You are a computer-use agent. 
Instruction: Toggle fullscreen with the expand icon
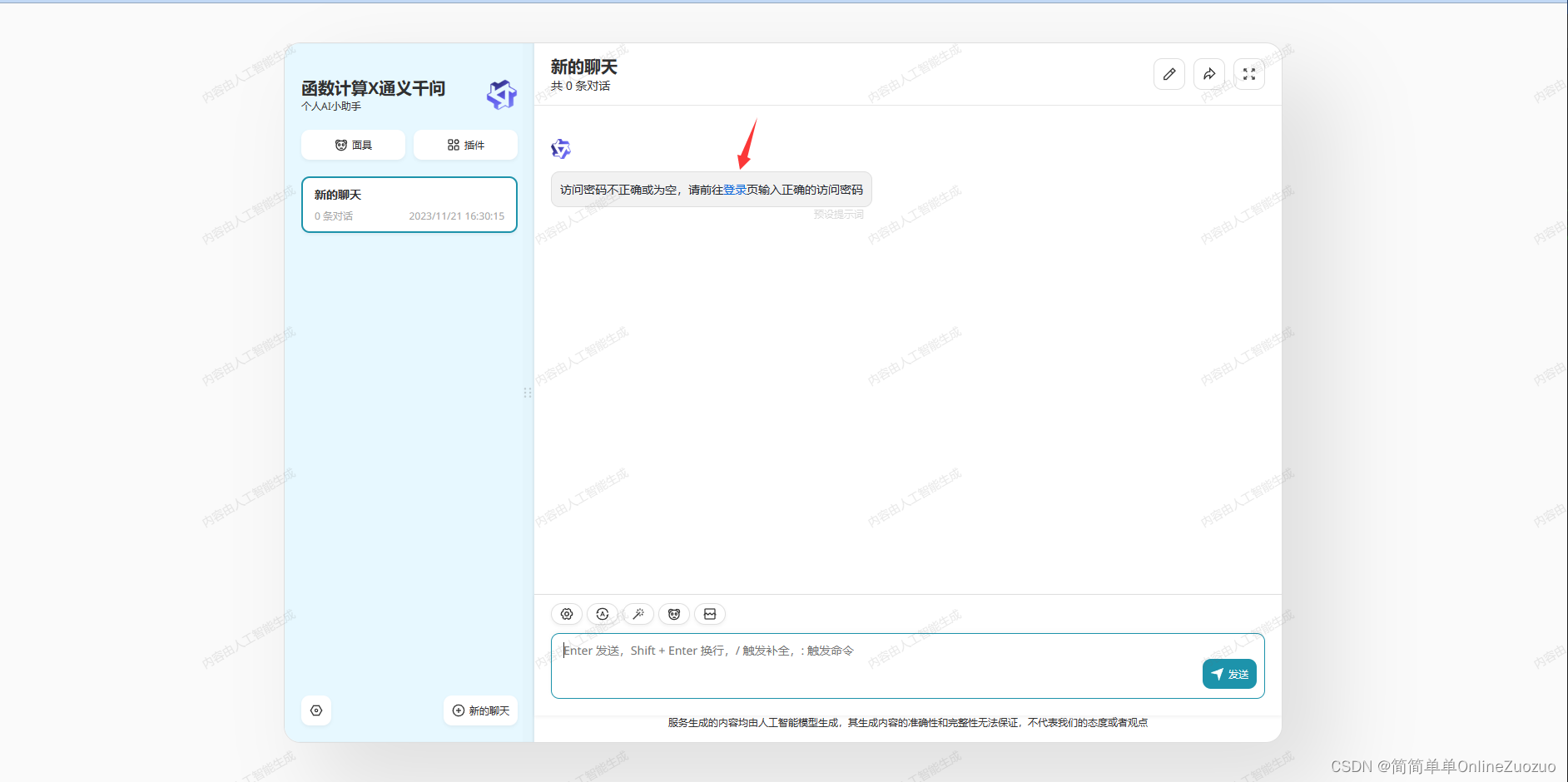[1249, 74]
